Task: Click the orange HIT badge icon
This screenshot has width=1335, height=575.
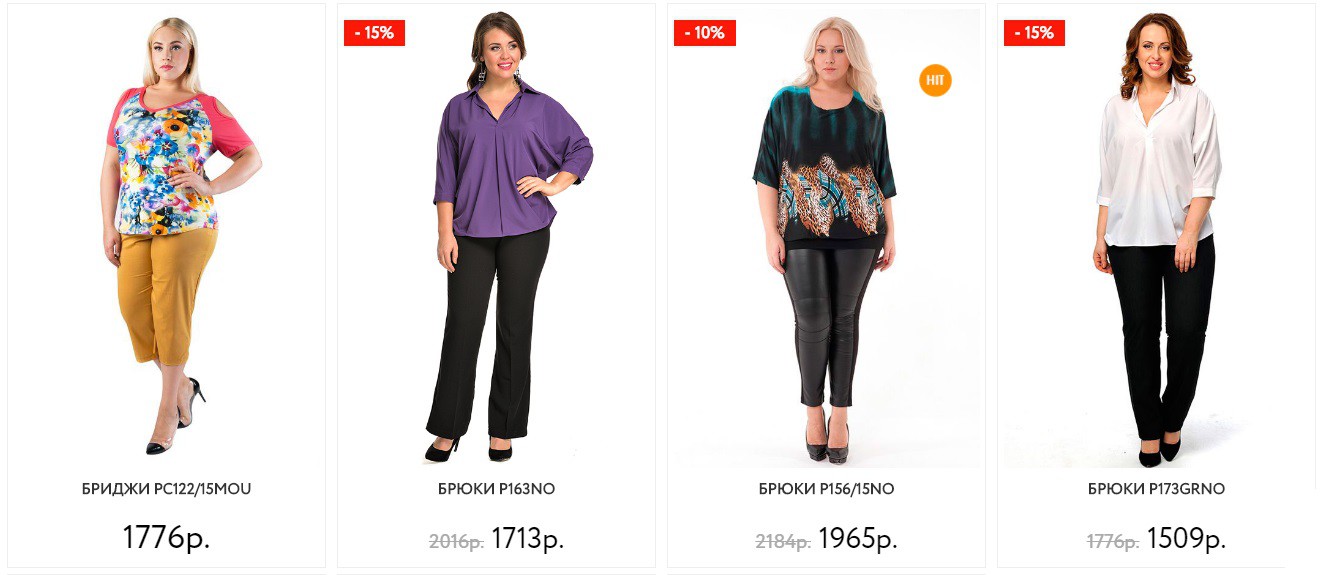Action: pyautogui.click(x=935, y=81)
